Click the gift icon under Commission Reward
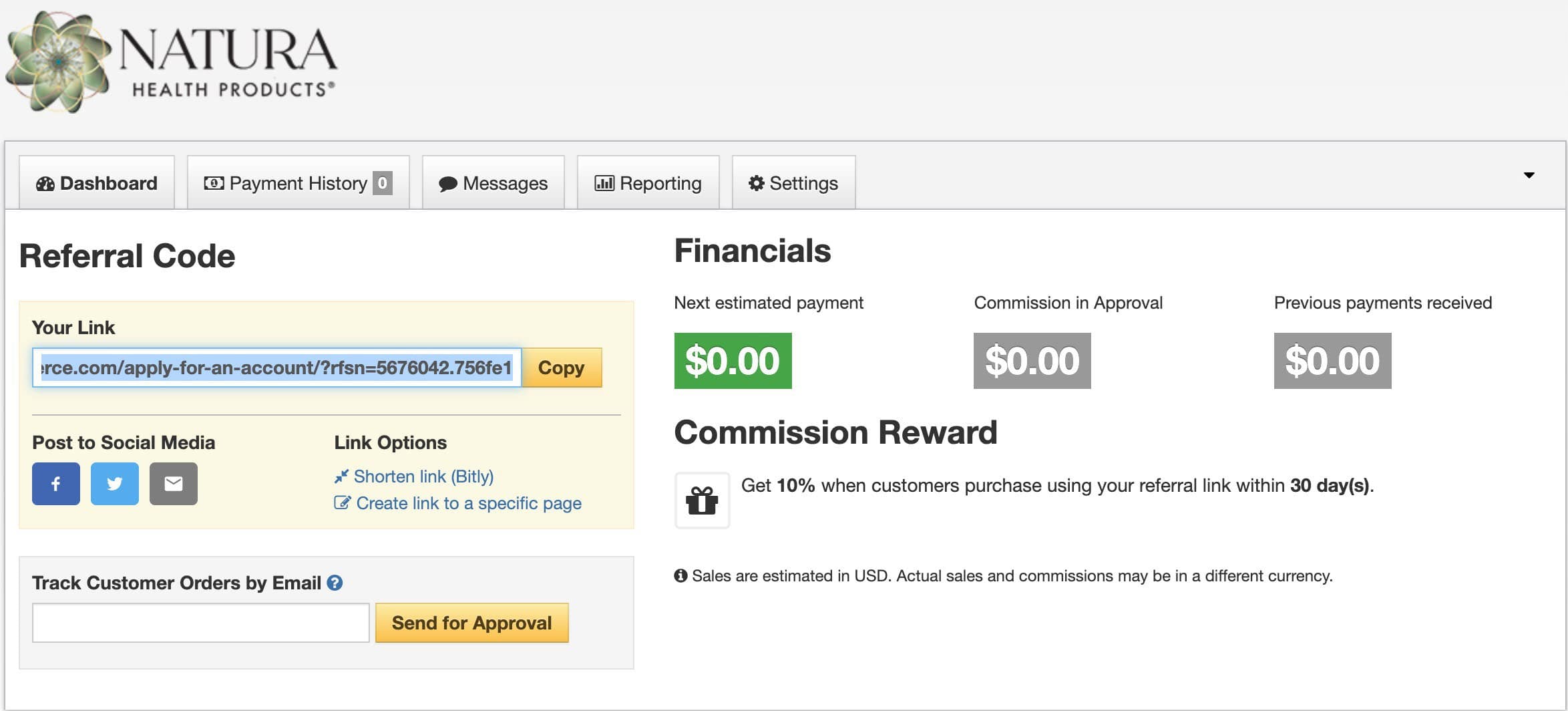 pyautogui.click(x=702, y=501)
